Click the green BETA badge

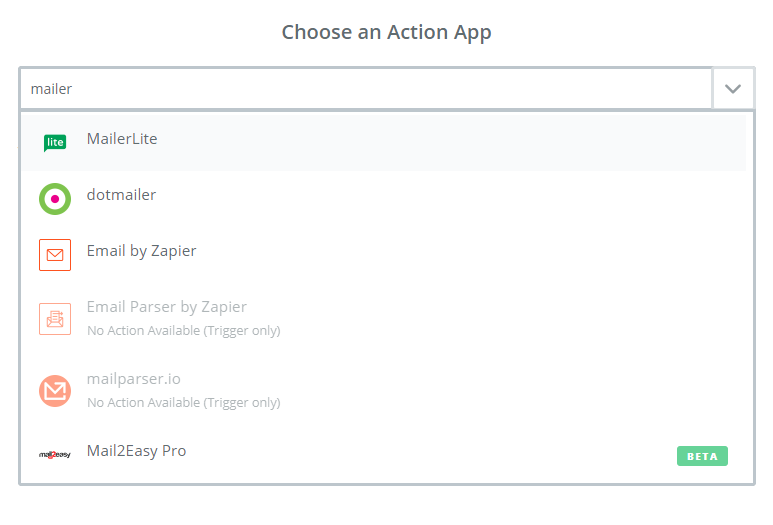[x=702, y=456]
